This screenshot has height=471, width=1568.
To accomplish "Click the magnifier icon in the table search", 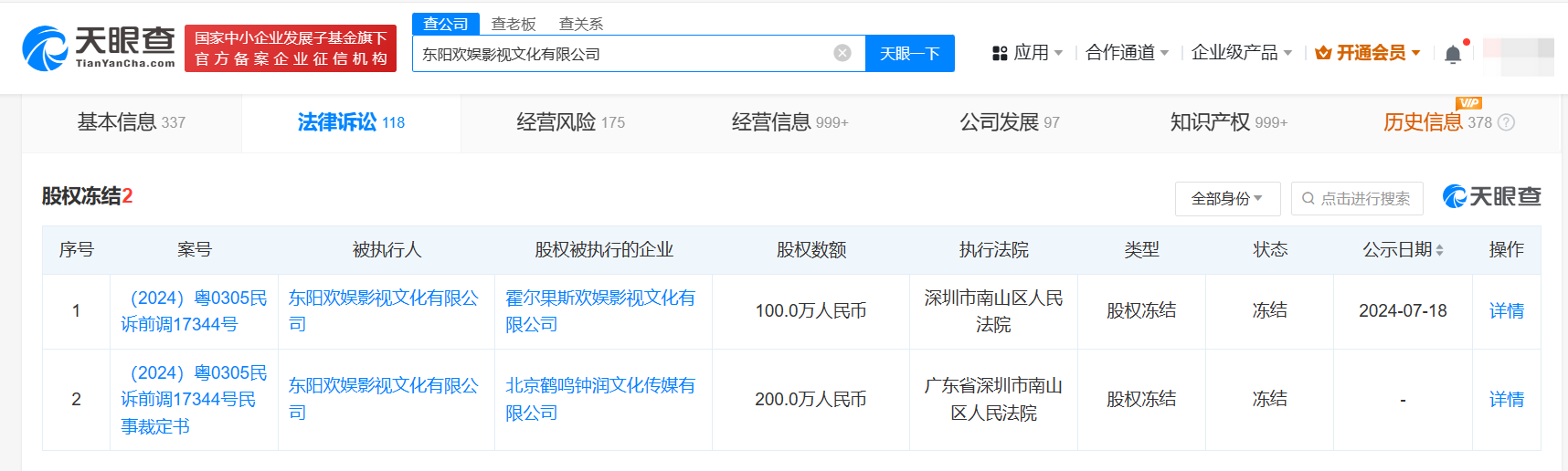I will (1308, 198).
